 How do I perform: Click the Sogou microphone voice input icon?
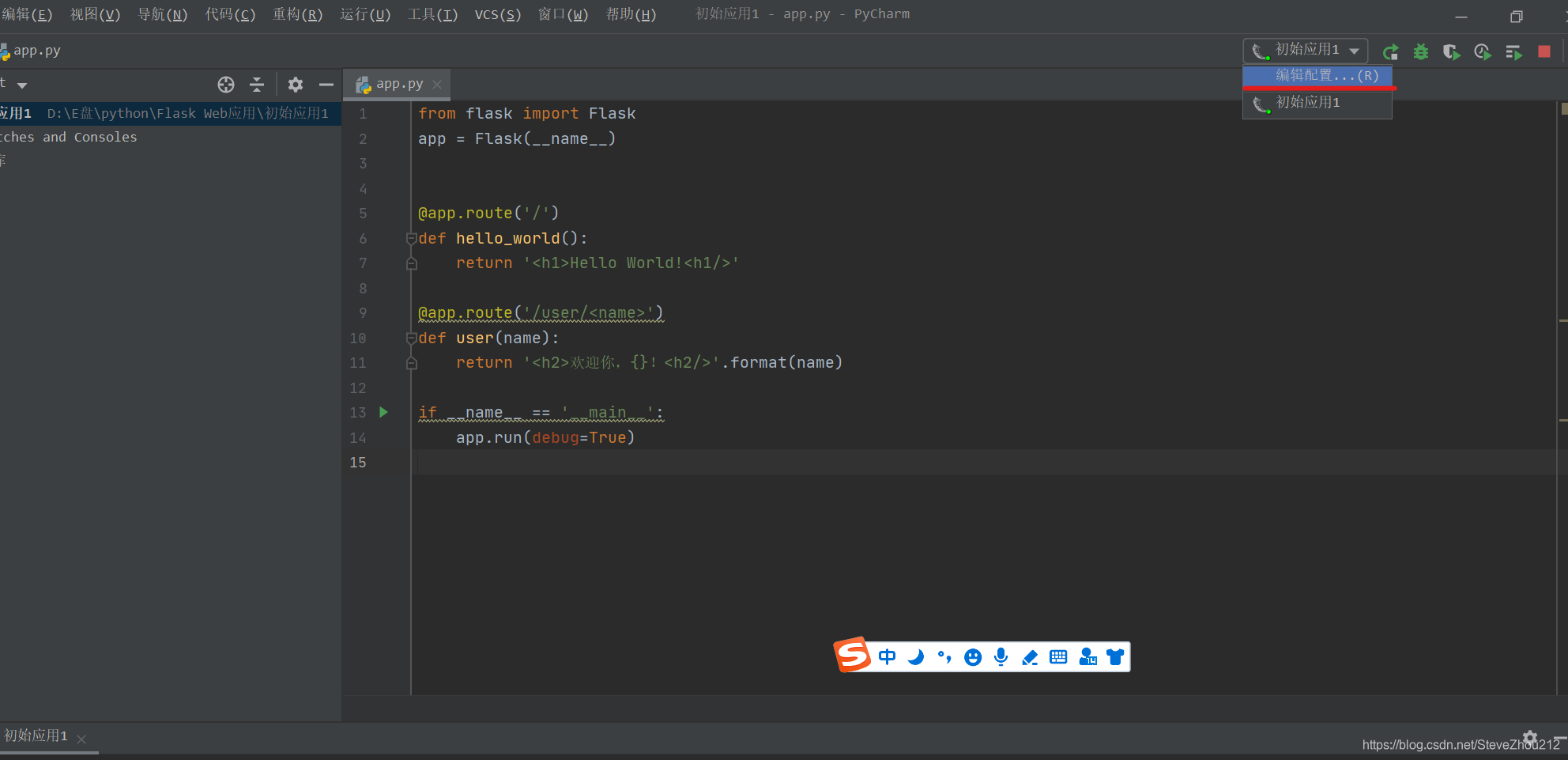[x=1001, y=657]
